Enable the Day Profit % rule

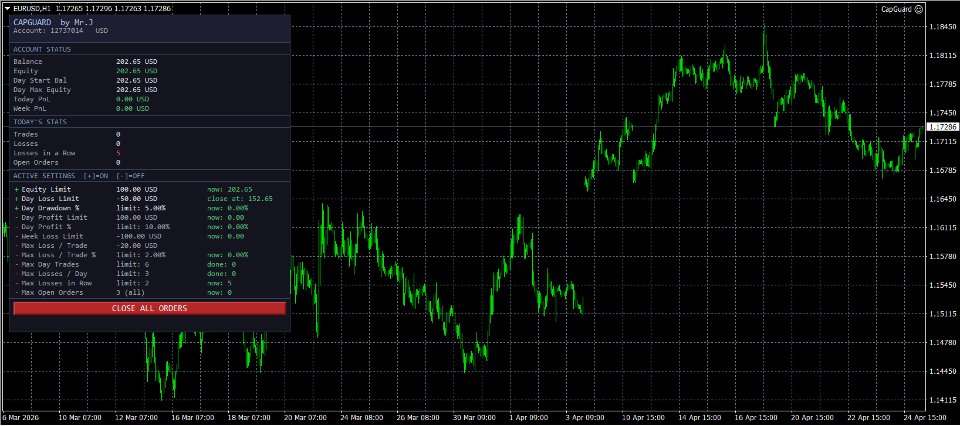point(17,226)
